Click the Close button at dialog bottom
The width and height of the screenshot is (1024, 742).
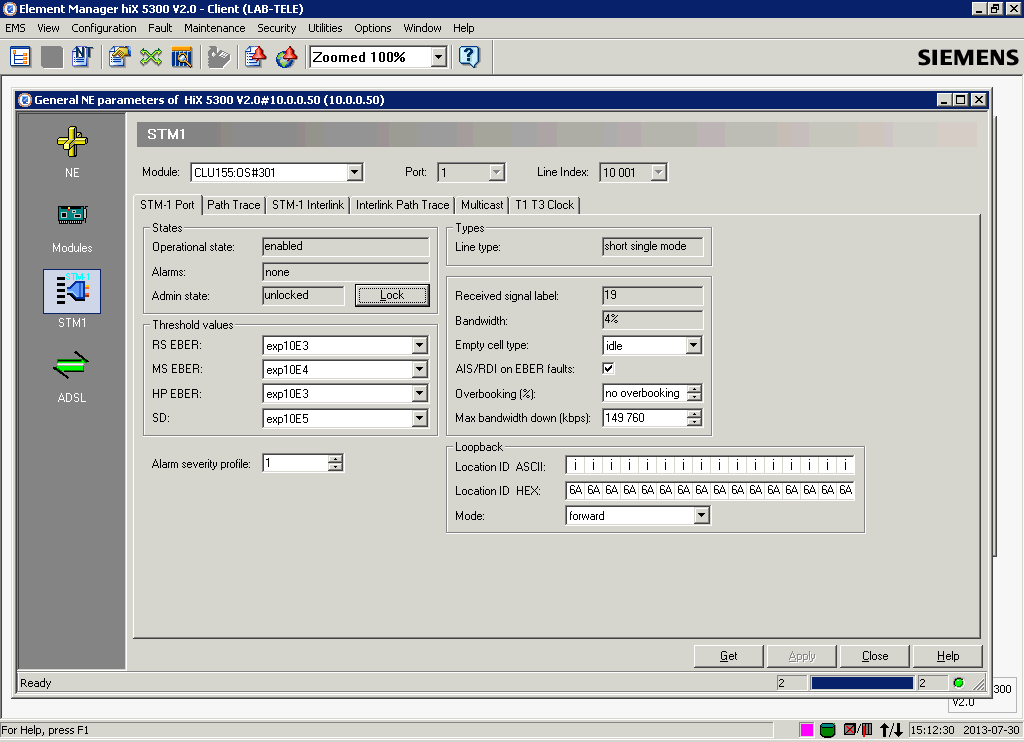coord(875,656)
